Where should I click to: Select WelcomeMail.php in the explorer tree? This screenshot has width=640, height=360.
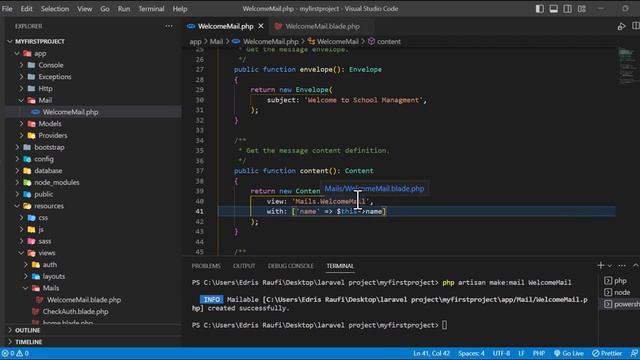70,112
